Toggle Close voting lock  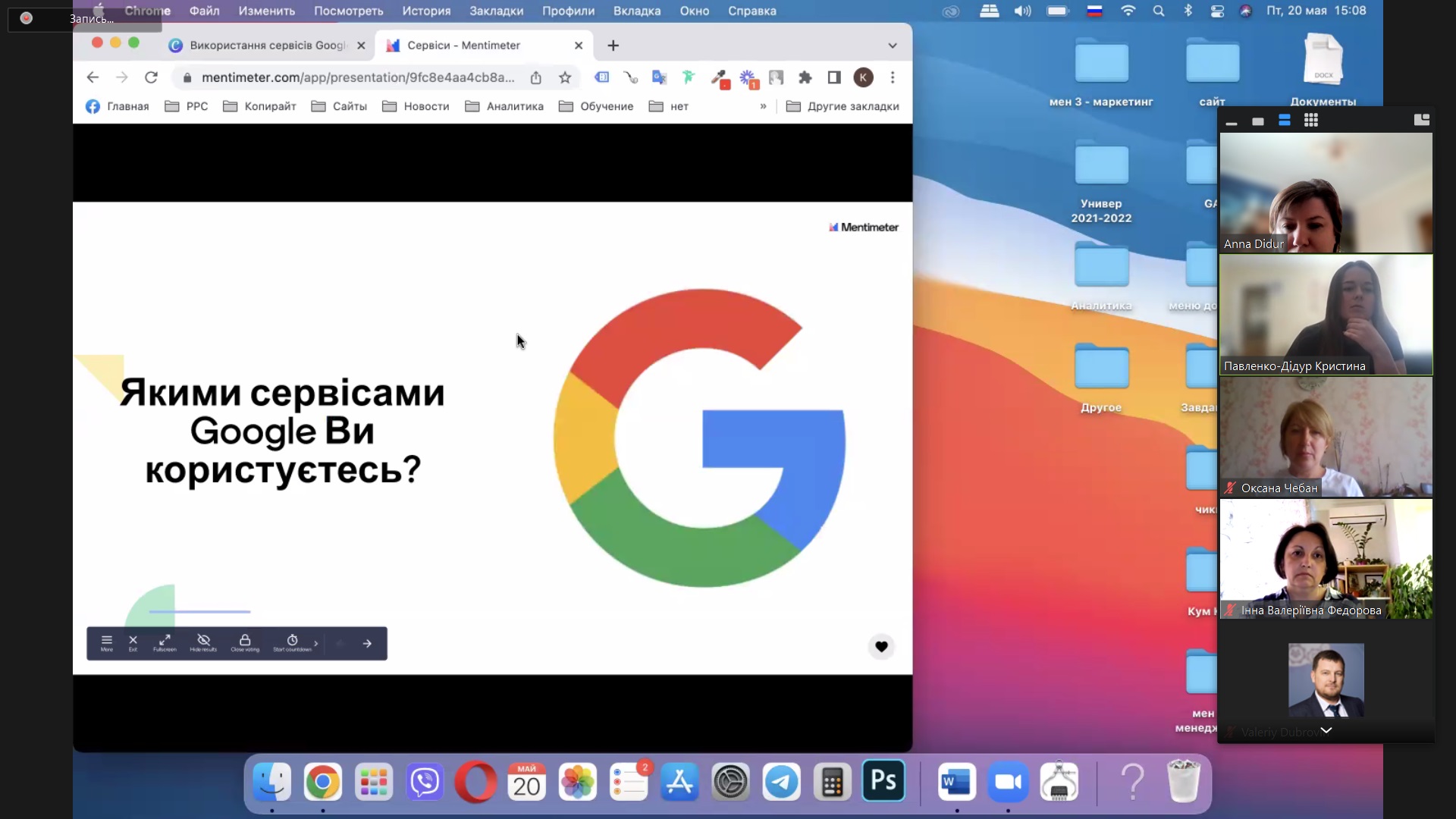coord(245,642)
